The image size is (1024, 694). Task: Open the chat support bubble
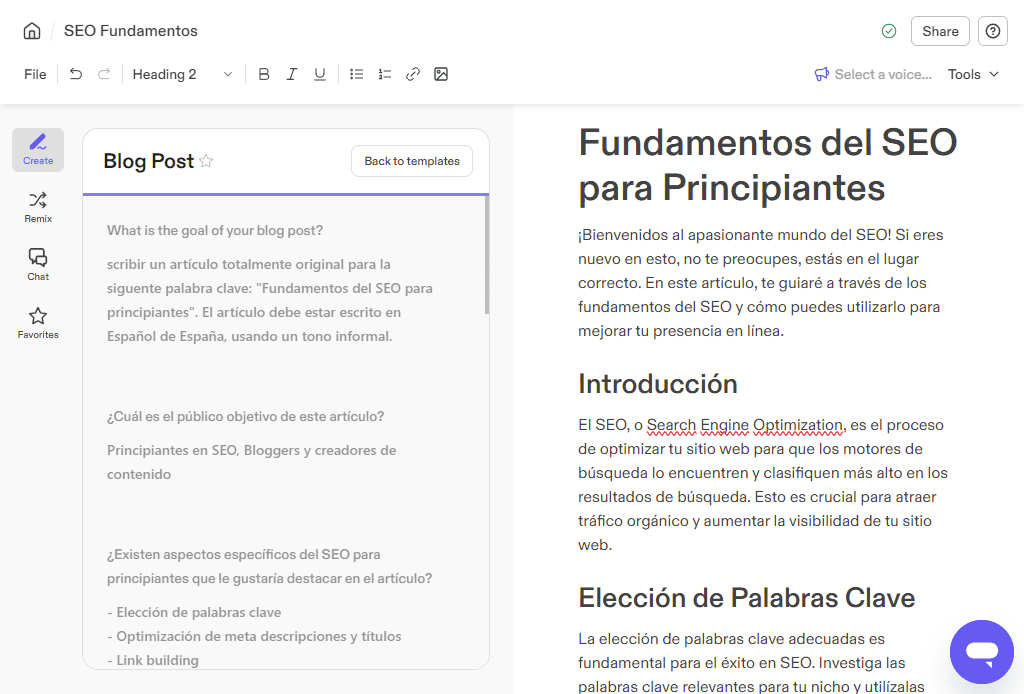981,651
